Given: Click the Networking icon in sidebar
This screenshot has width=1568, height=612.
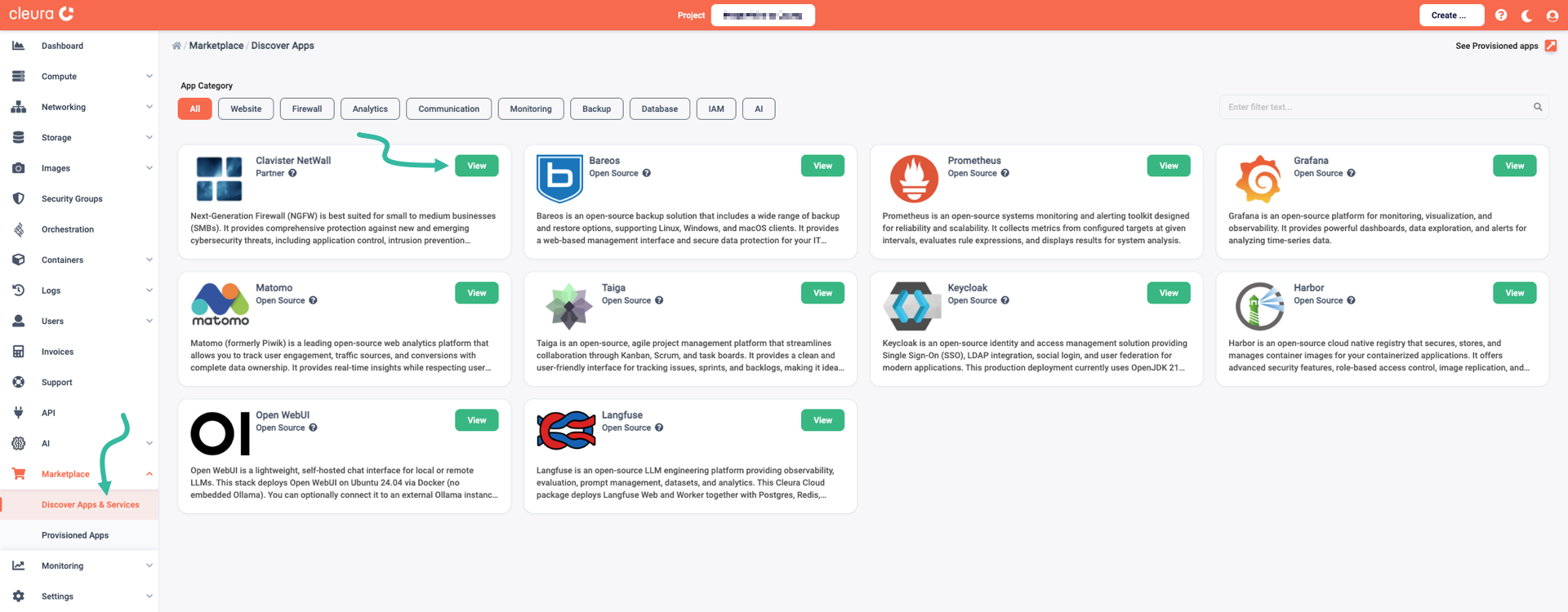Looking at the screenshot, I should coord(18,107).
